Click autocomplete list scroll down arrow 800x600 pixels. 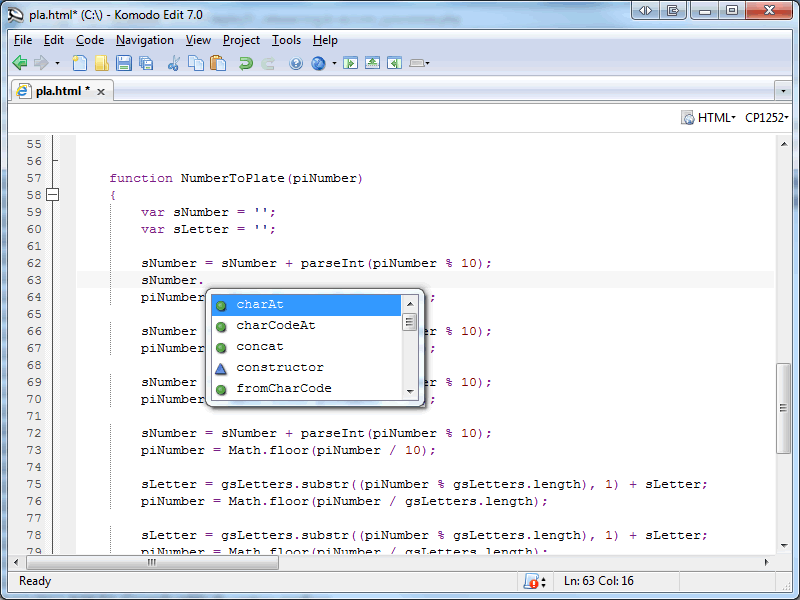click(410, 392)
